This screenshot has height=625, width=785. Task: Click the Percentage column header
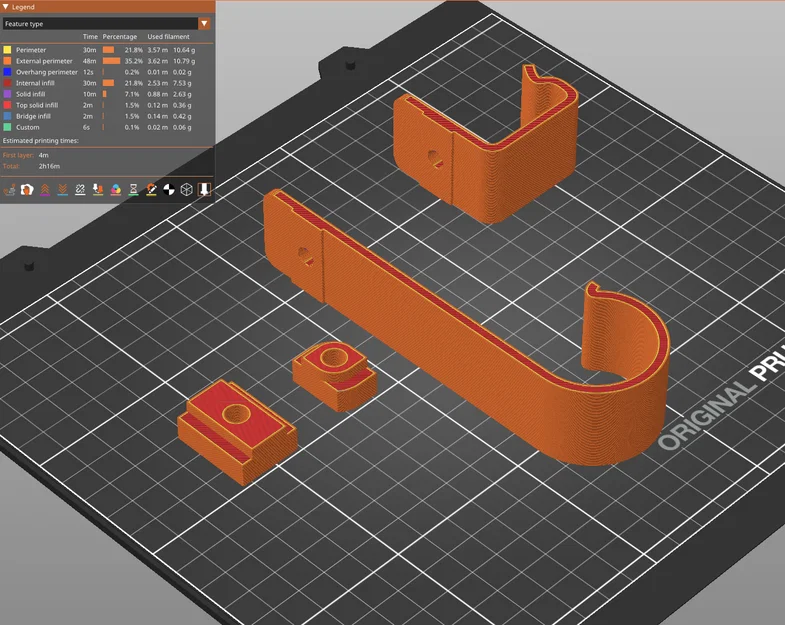click(120, 37)
